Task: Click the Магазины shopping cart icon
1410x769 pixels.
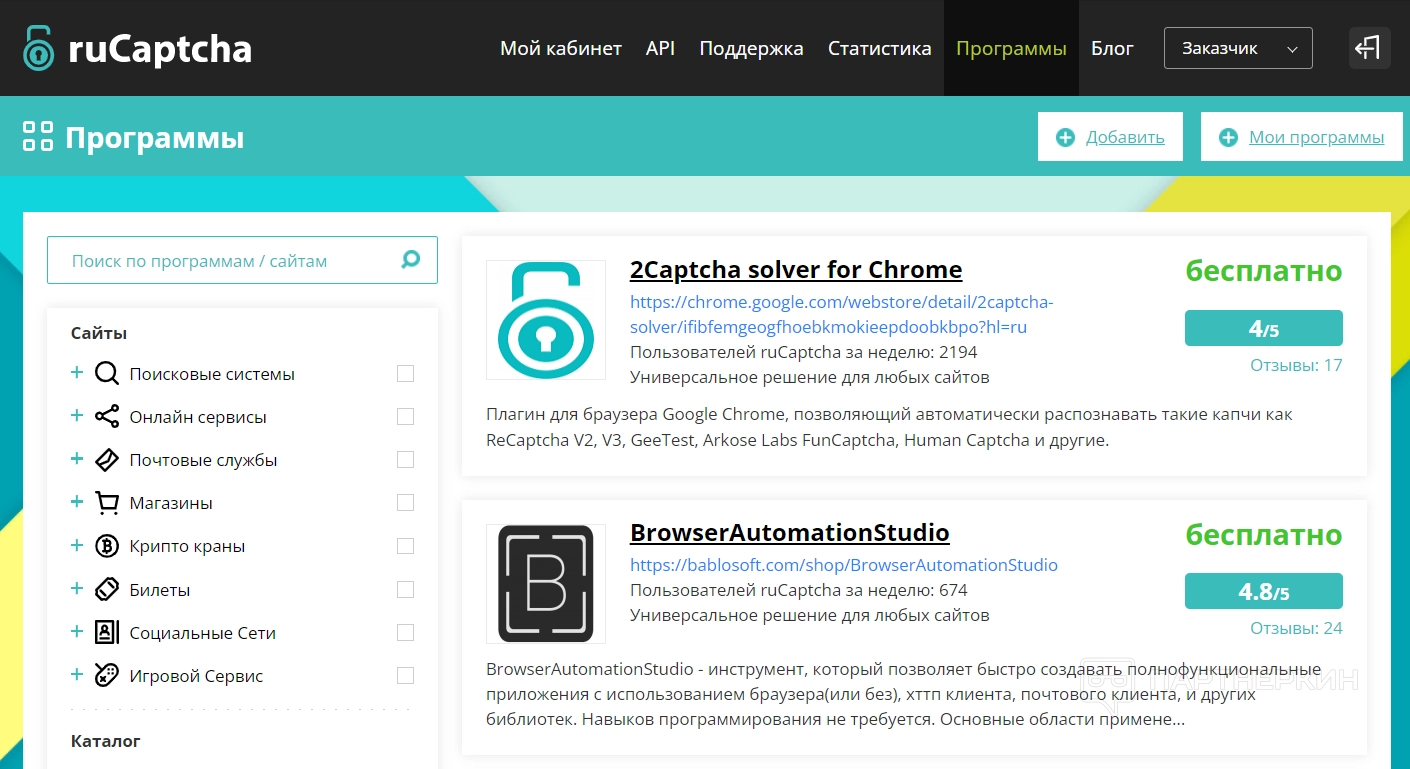Action: (x=107, y=503)
